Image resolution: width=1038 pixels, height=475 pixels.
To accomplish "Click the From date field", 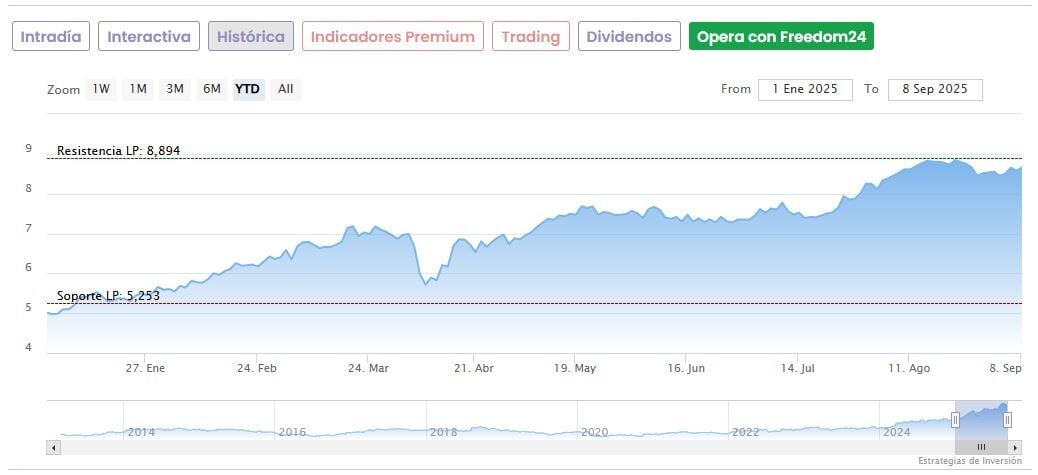I will pyautogui.click(x=805, y=89).
